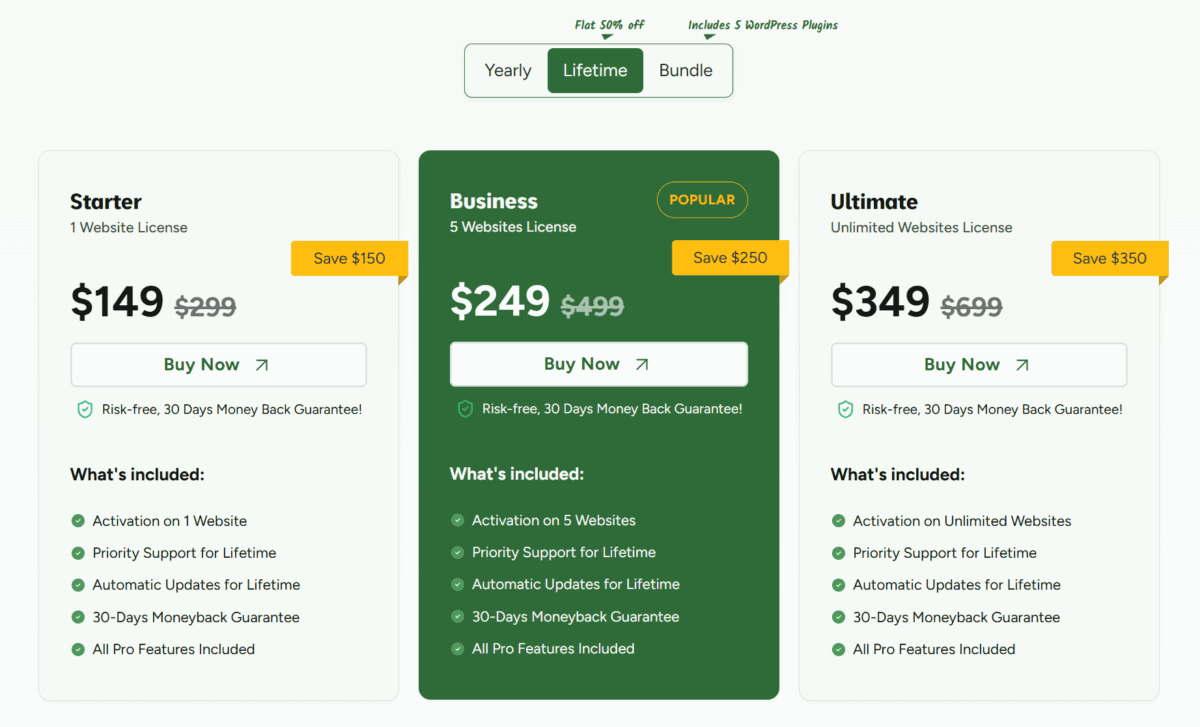Click the Save $150 ribbon

[349, 258]
